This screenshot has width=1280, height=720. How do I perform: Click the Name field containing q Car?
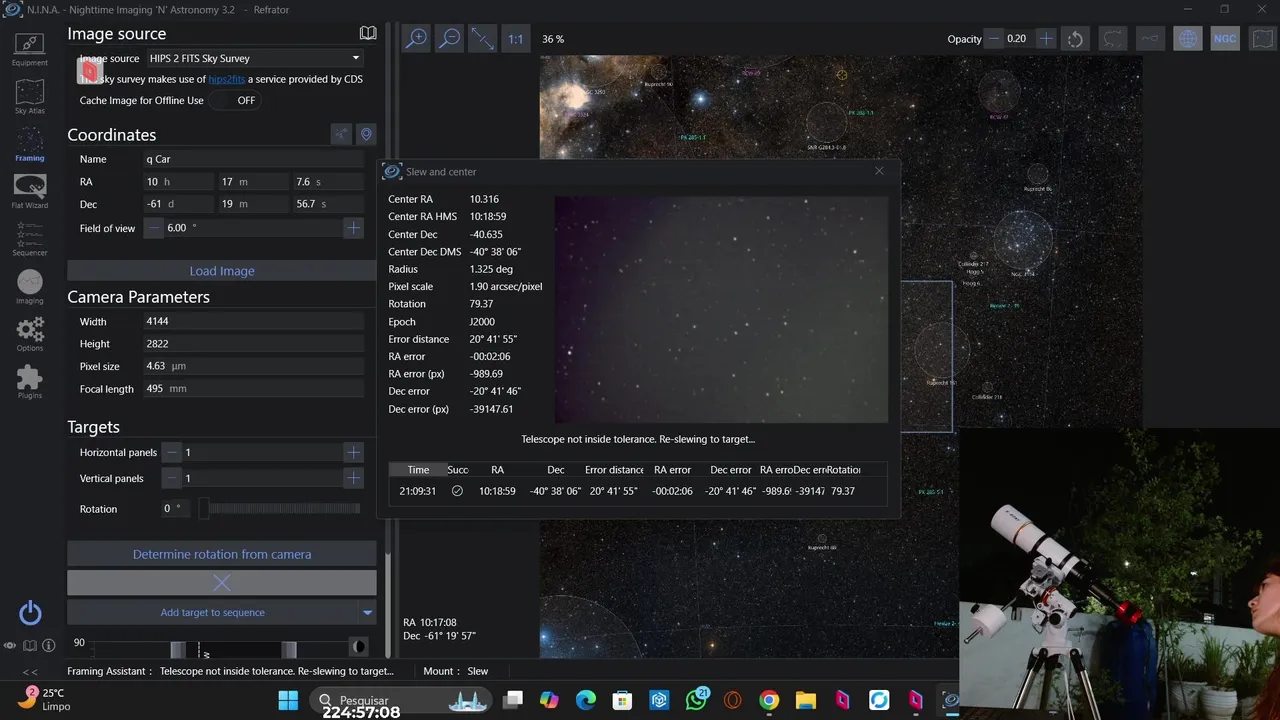pos(253,159)
